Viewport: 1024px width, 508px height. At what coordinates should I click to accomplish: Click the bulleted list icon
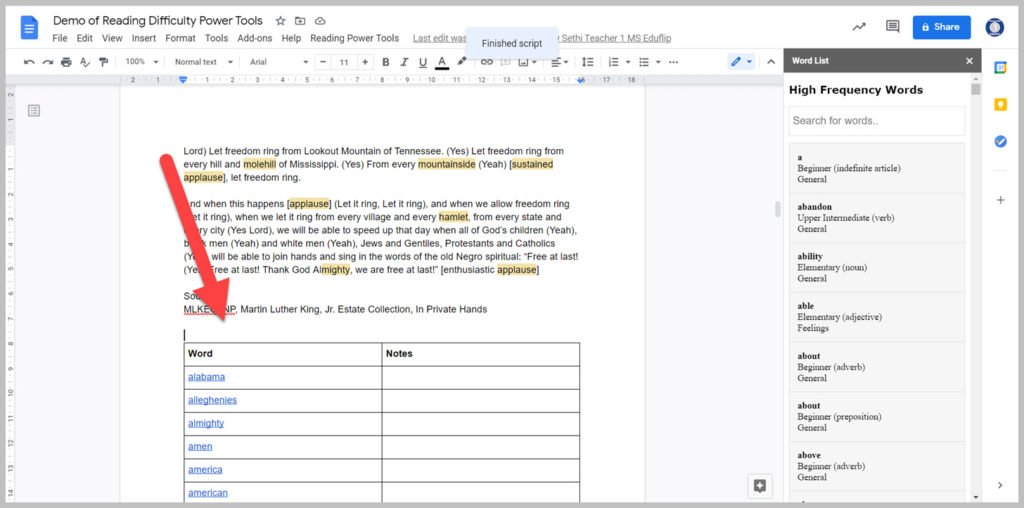tap(644, 62)
